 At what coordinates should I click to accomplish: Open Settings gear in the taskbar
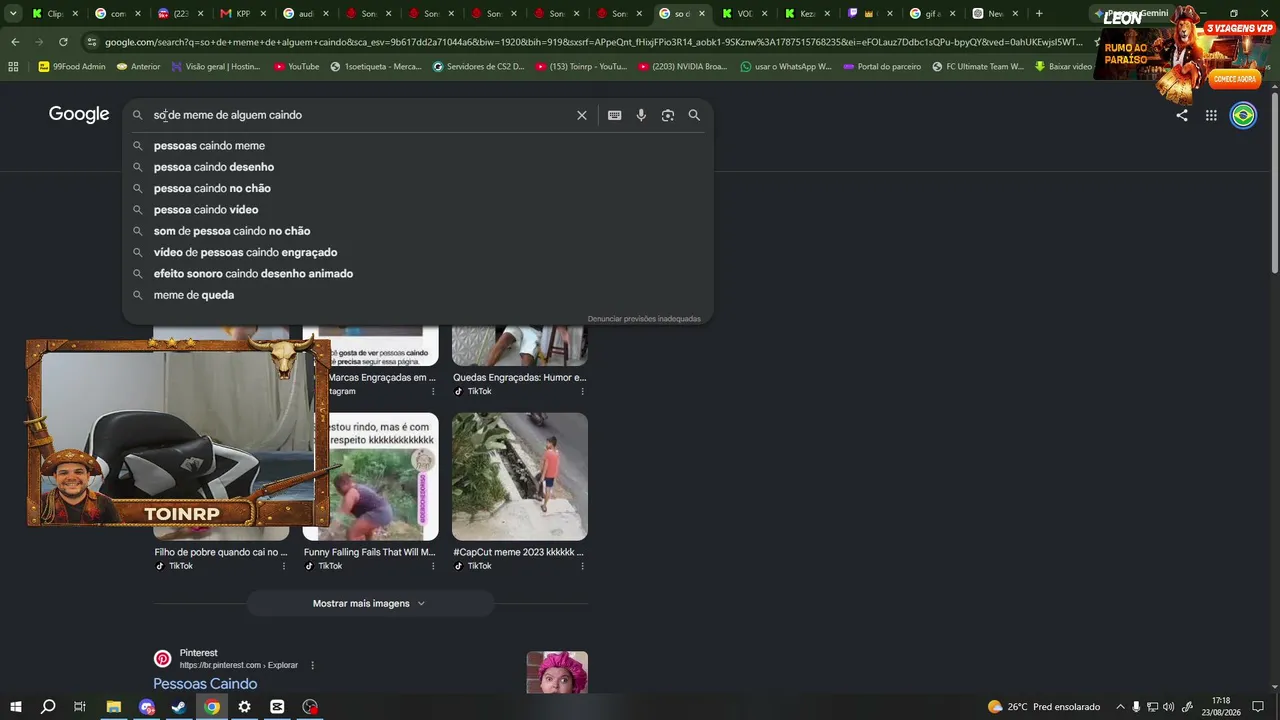[244, 707]
